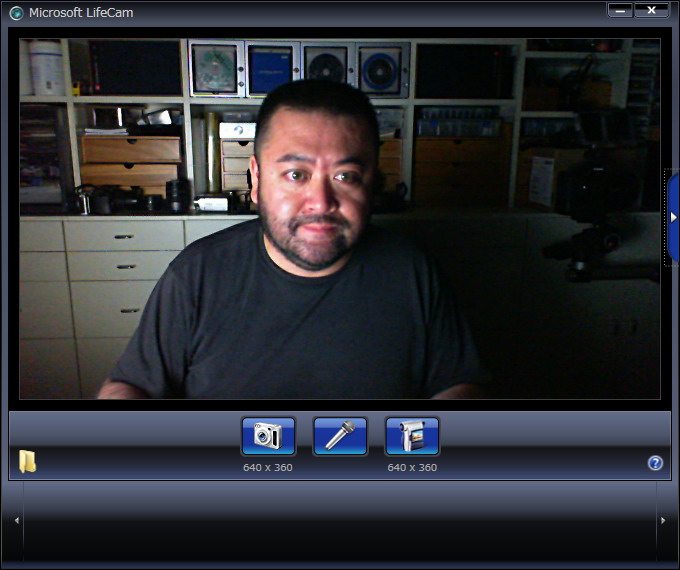
Task: Close the LifeCam window
Action: click(651, 10)
